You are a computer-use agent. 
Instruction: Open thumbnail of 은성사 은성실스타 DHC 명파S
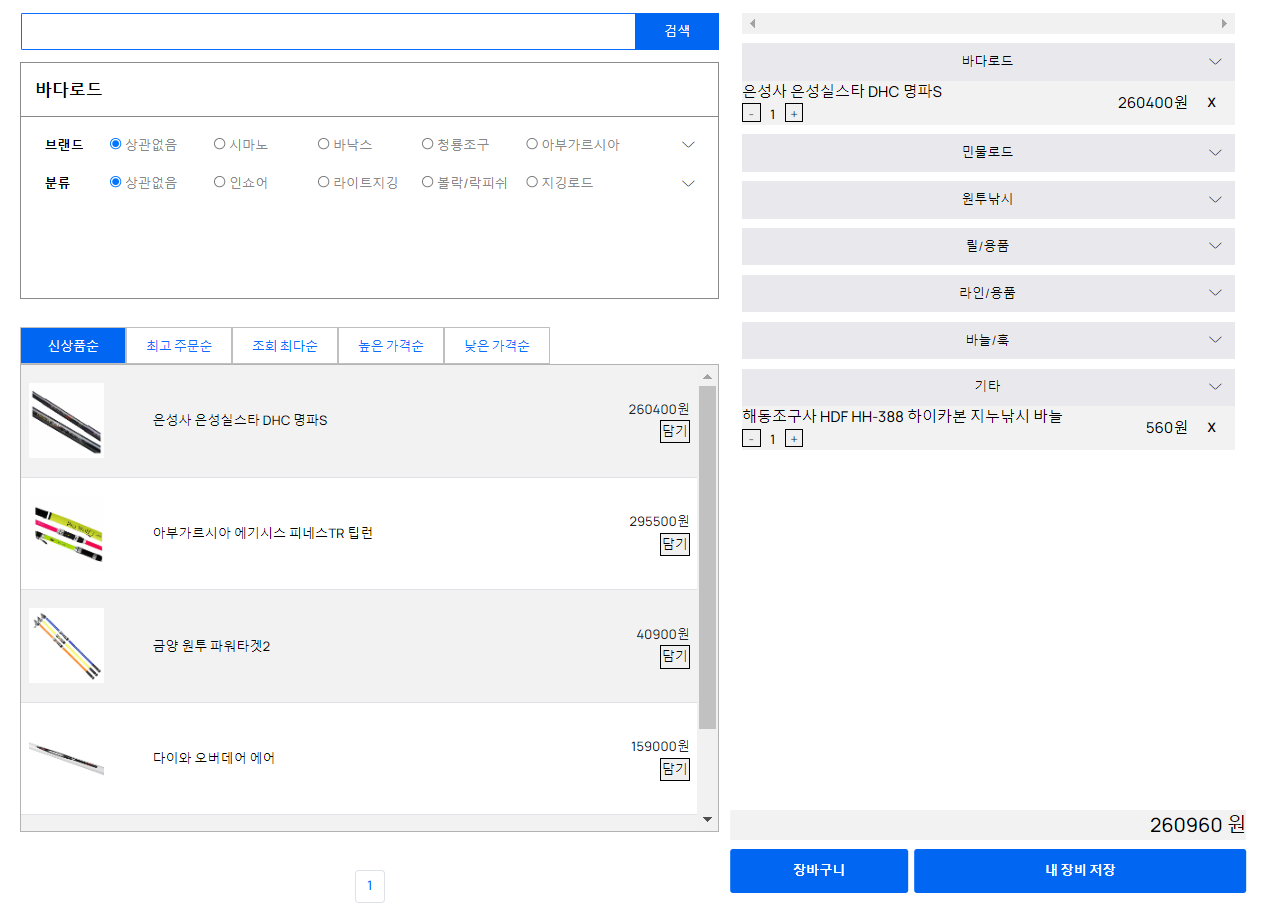point(66,420)
